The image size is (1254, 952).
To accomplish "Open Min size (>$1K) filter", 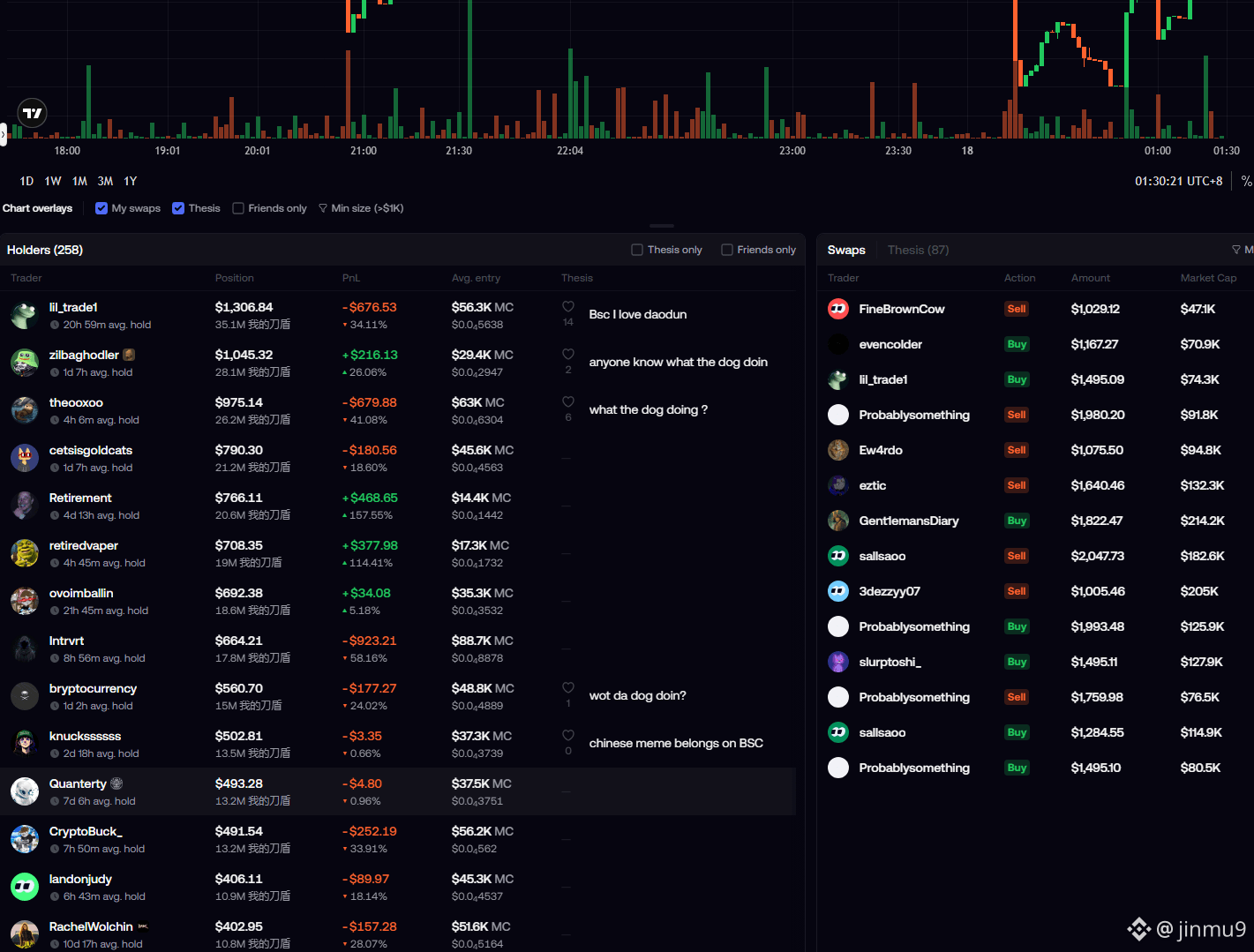I will pos(361,208).
